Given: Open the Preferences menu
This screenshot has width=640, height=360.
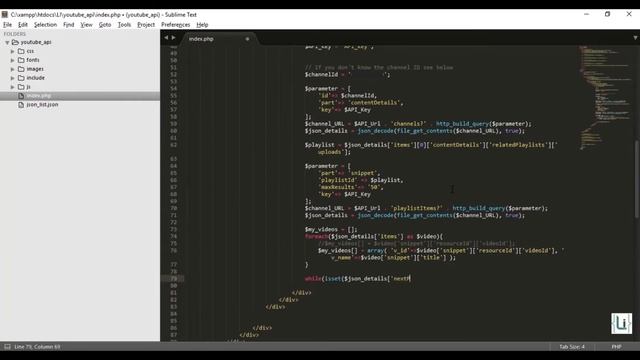Looking at the screenshot, I should [176, 25].
